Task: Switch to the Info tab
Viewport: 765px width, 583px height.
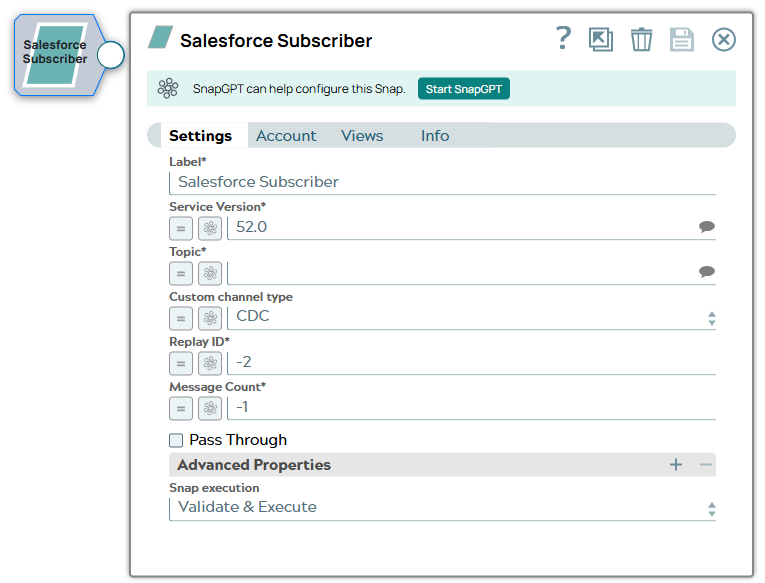Action: (x=435, y=136)
